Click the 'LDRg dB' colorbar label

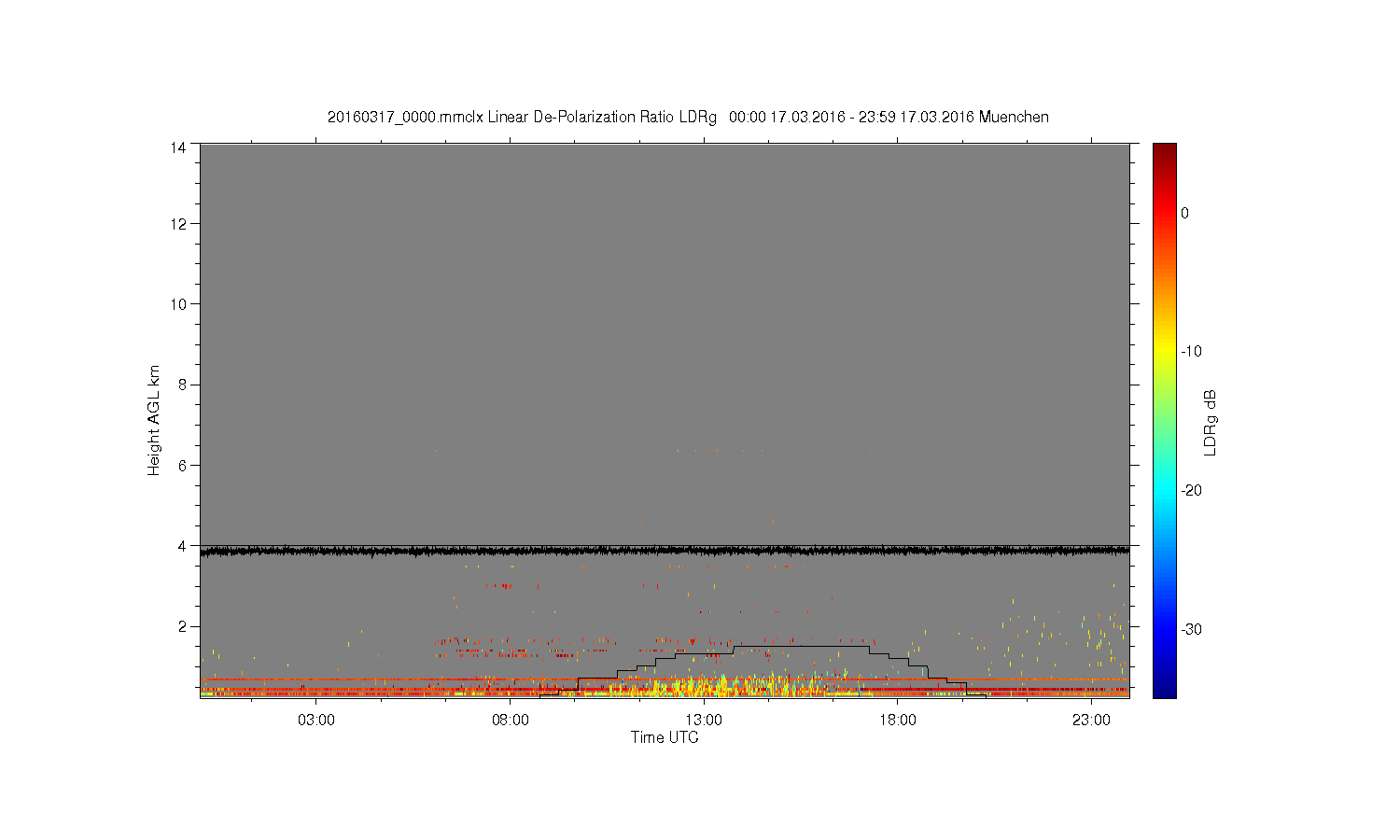click(1211, 422)
